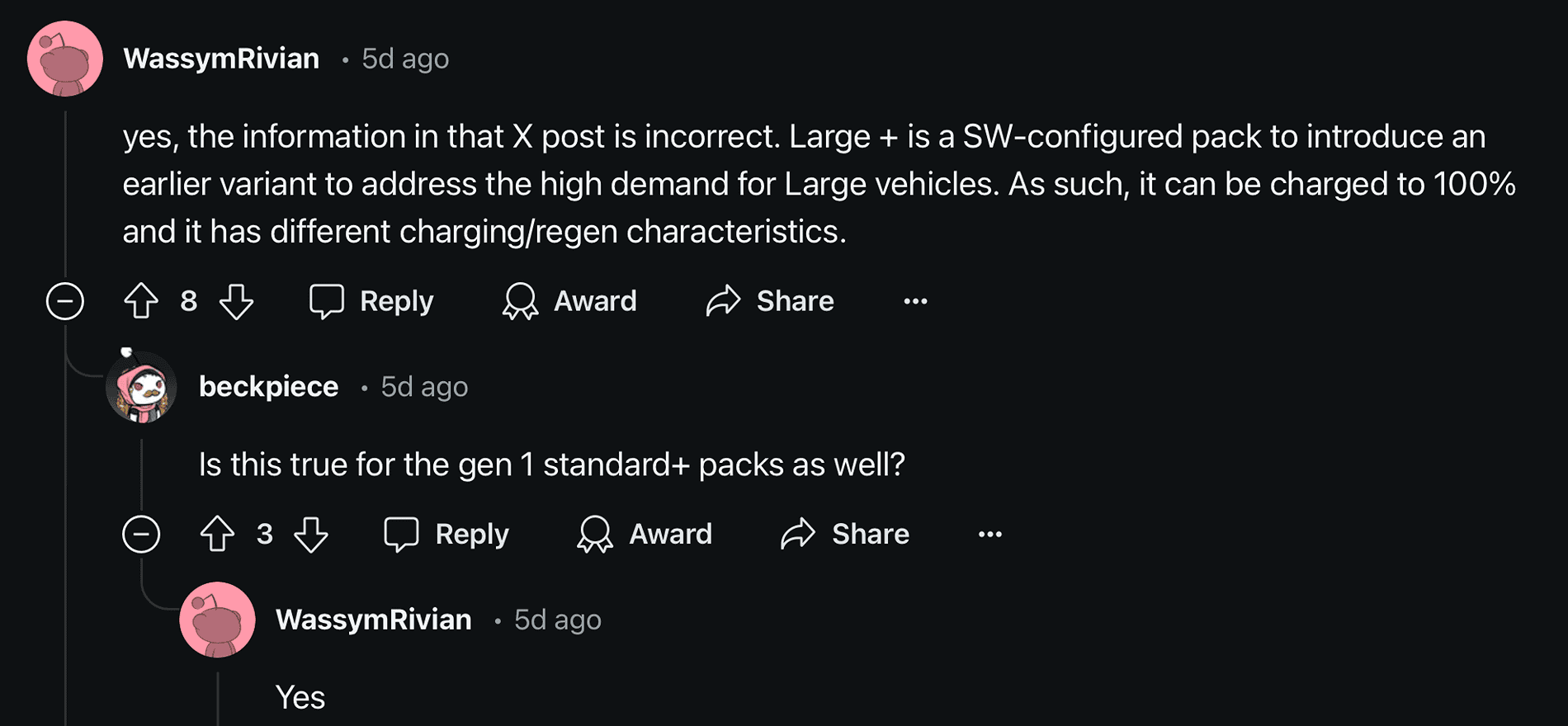Upvote beckpiece's comment
The image size is (1568, 726).
pos(217,534)
